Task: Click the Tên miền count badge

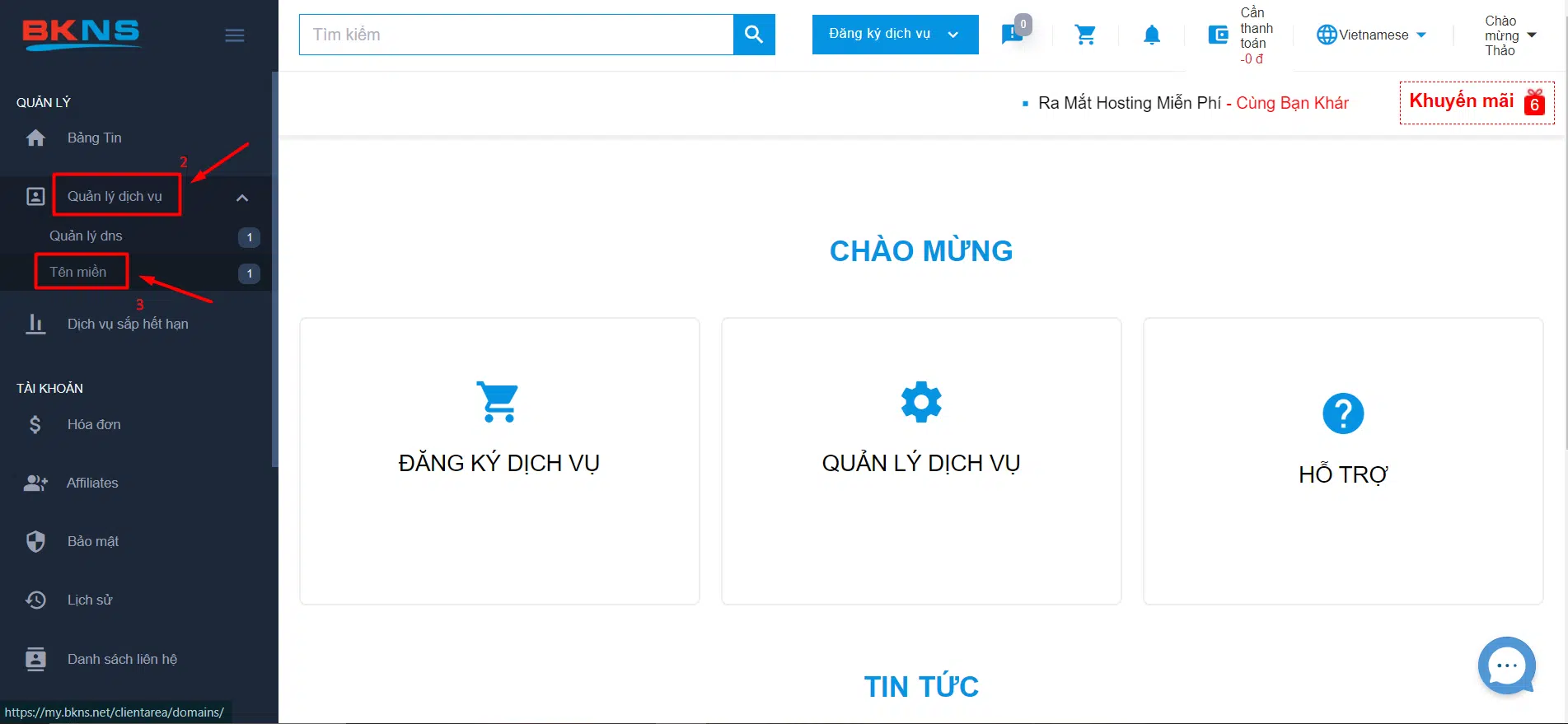Action: click(249, 273)
